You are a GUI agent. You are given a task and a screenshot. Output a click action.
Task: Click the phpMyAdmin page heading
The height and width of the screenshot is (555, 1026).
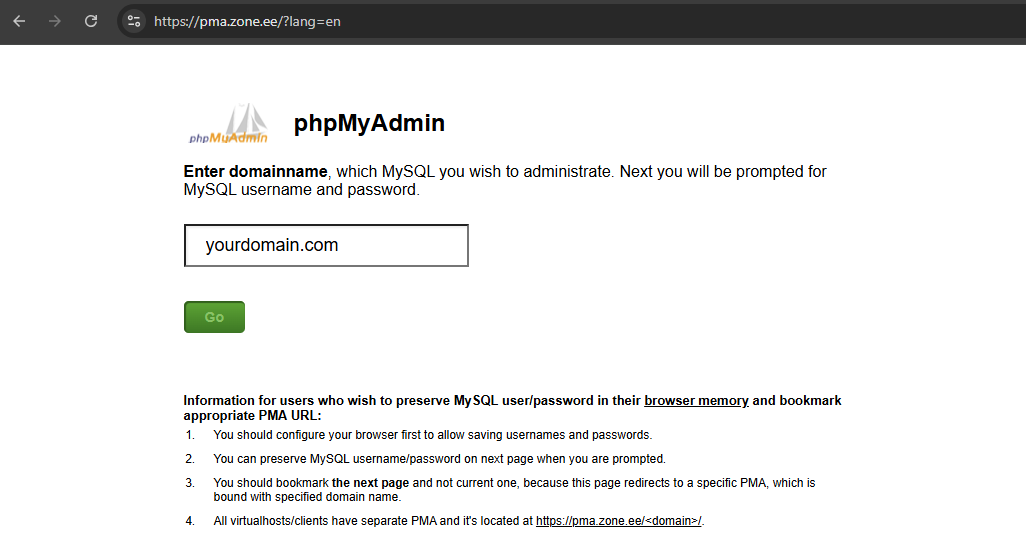click(369, 124)
